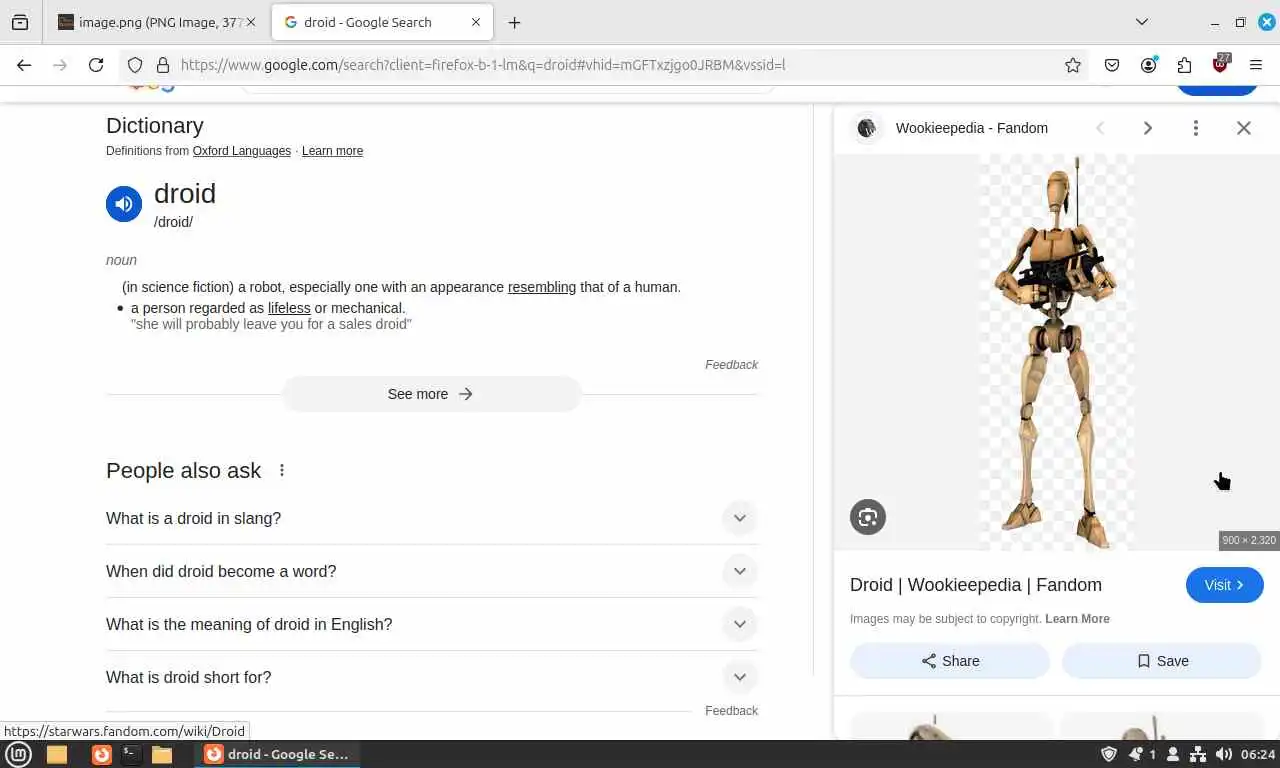Open the Firefox hamburger menu
This screenshot has height=768, width=1280.
click(1256, 65)
